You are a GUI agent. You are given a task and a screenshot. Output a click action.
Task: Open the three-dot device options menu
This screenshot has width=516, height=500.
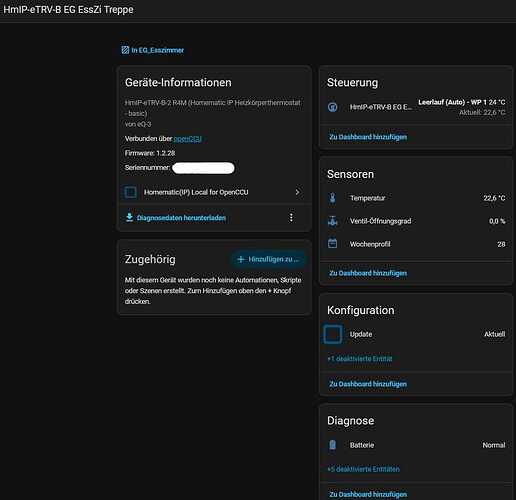[x=291, y=217]
